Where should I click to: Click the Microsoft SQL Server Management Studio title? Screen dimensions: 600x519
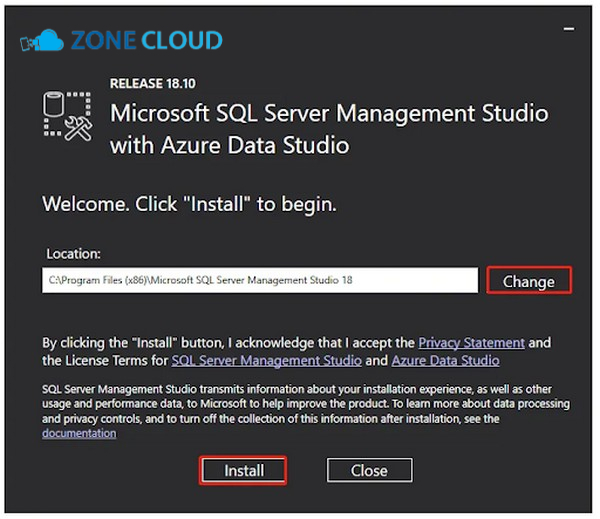click(329, 129)
